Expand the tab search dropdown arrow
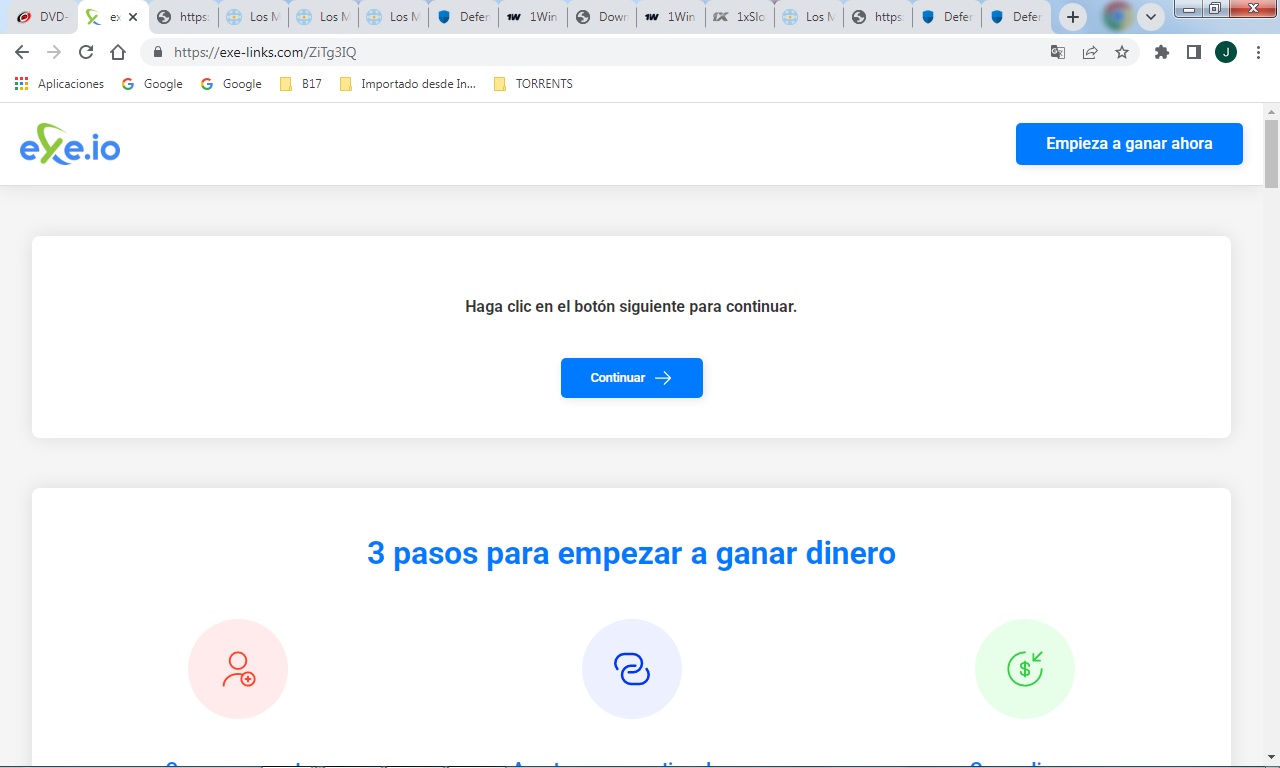Screen dimensions: 1280x768 [1151, 17]
